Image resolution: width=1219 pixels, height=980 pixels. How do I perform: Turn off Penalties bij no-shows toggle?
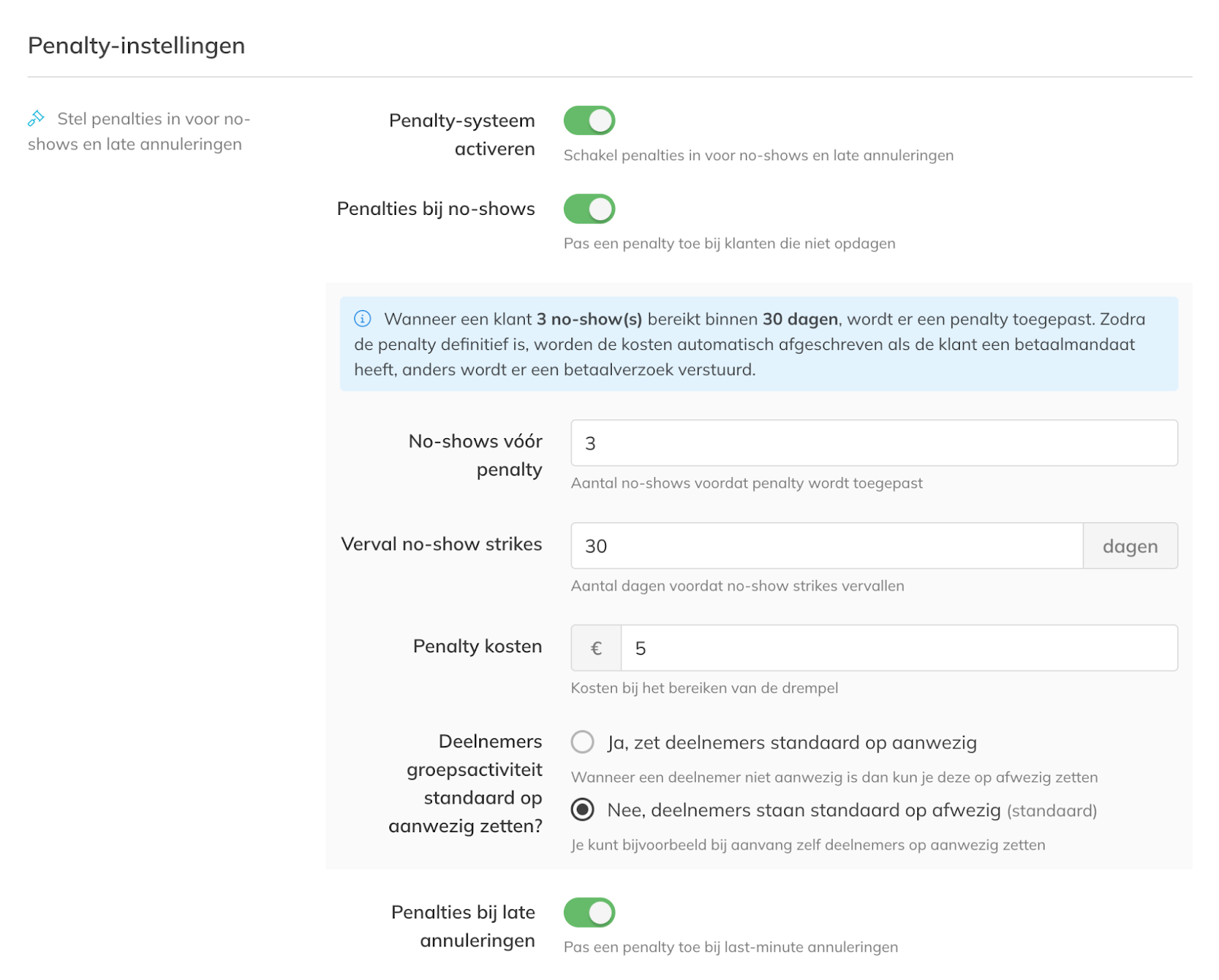589,209
